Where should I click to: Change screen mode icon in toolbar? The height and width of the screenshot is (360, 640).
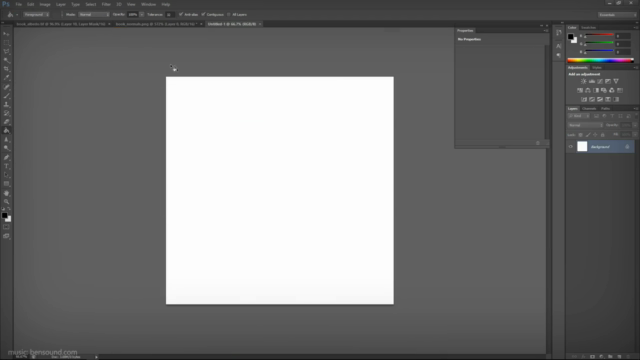coord(7,236)
